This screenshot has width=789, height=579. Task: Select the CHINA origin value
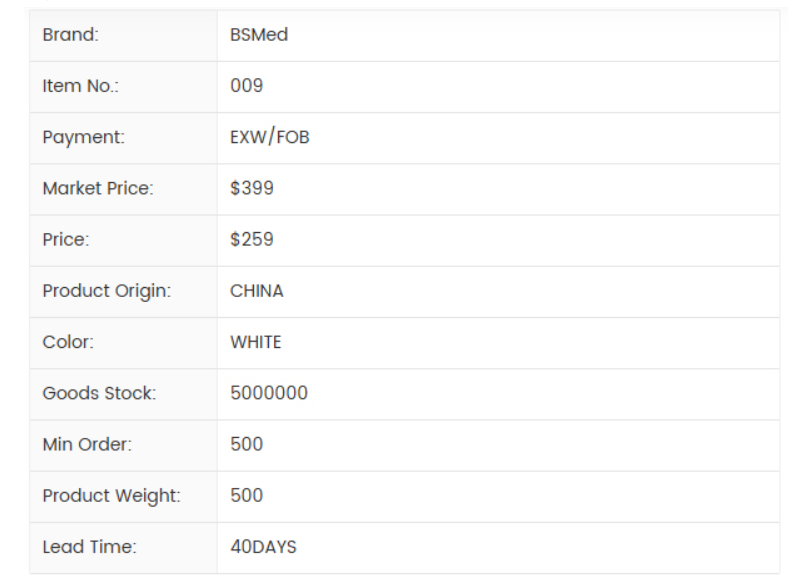tap(257, 291)
